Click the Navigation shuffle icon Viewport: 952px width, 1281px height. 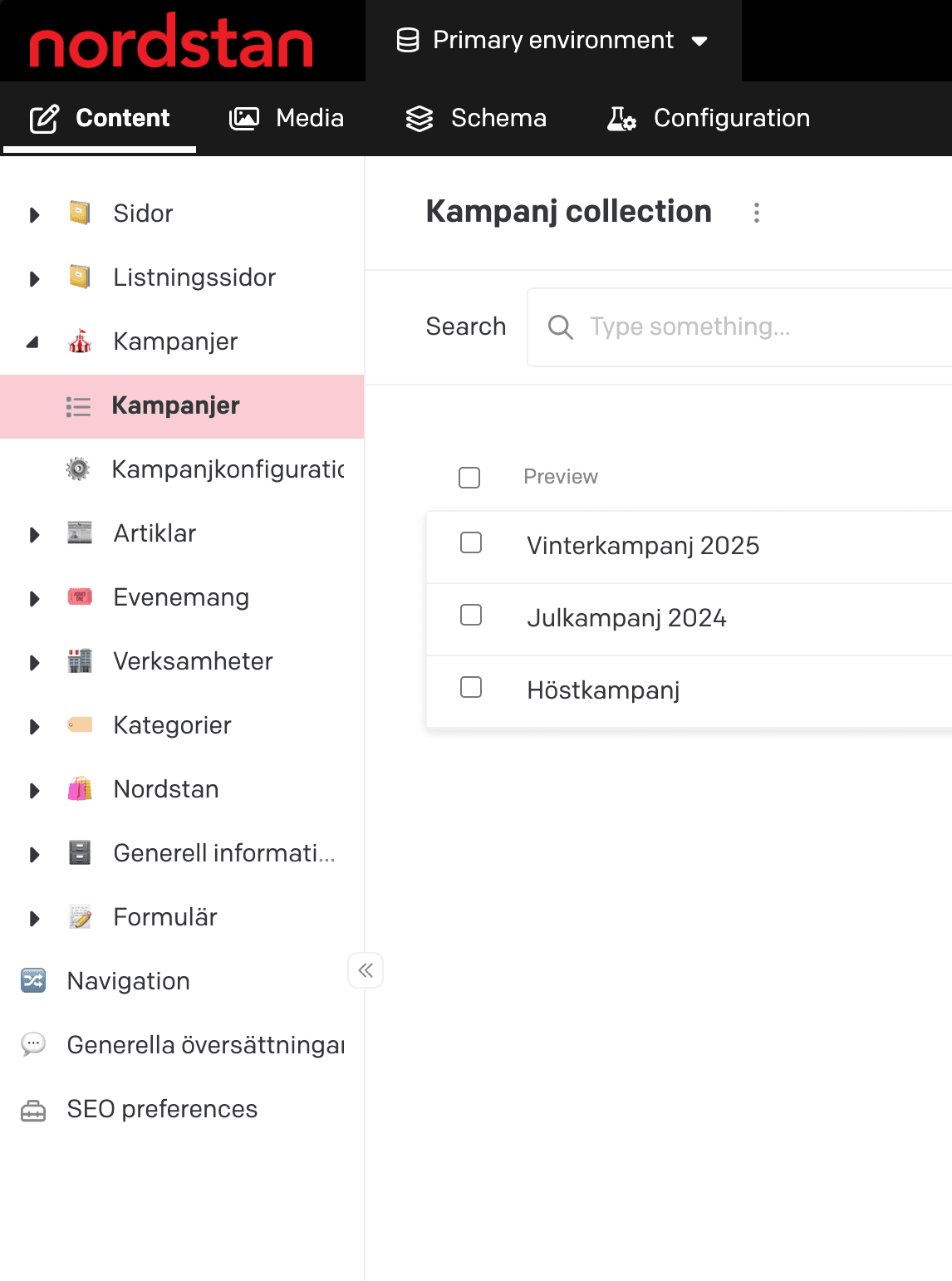pyautogui.click(x=33, y=981)
